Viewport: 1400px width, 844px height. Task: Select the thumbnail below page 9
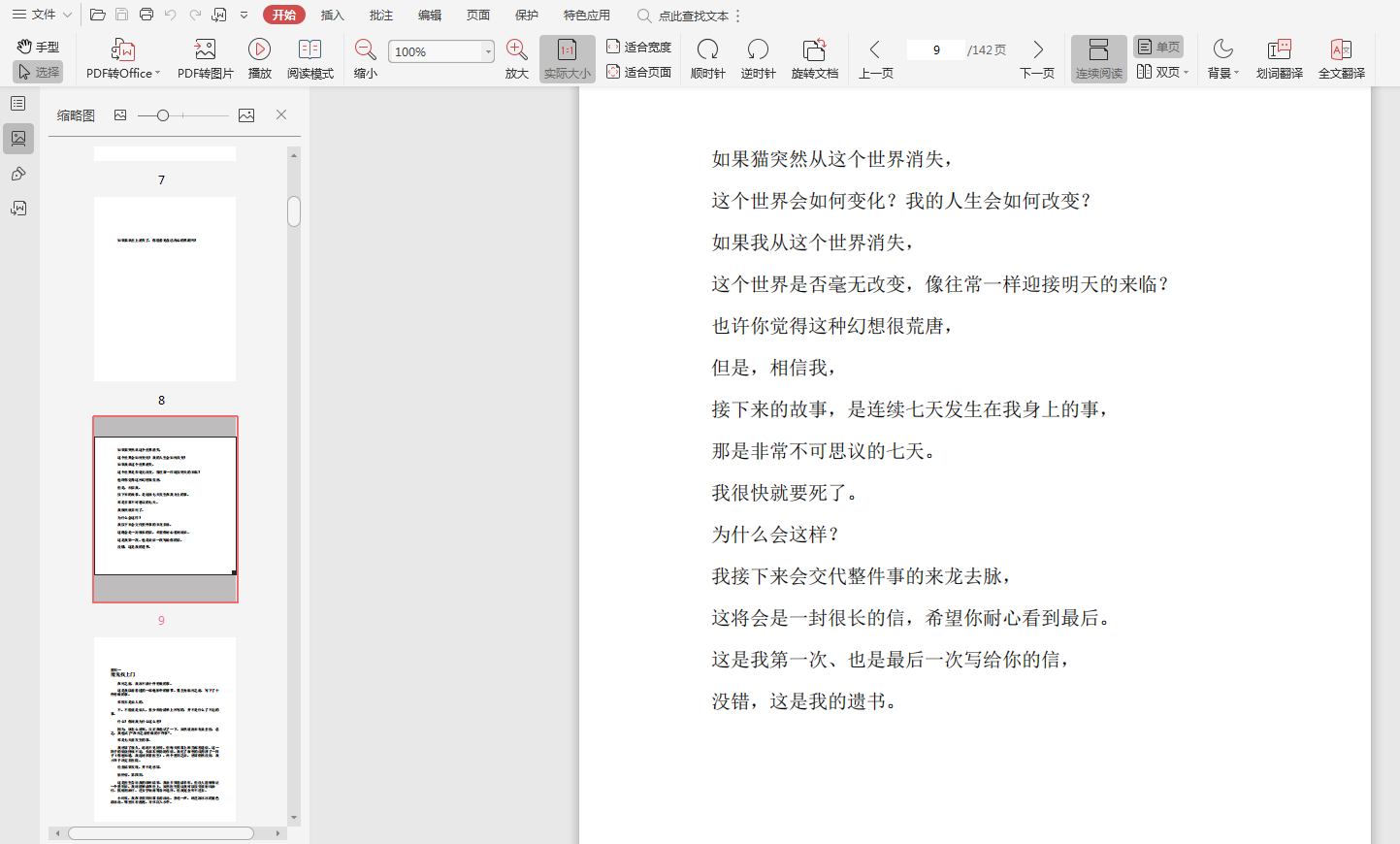[x=165, y=730]
